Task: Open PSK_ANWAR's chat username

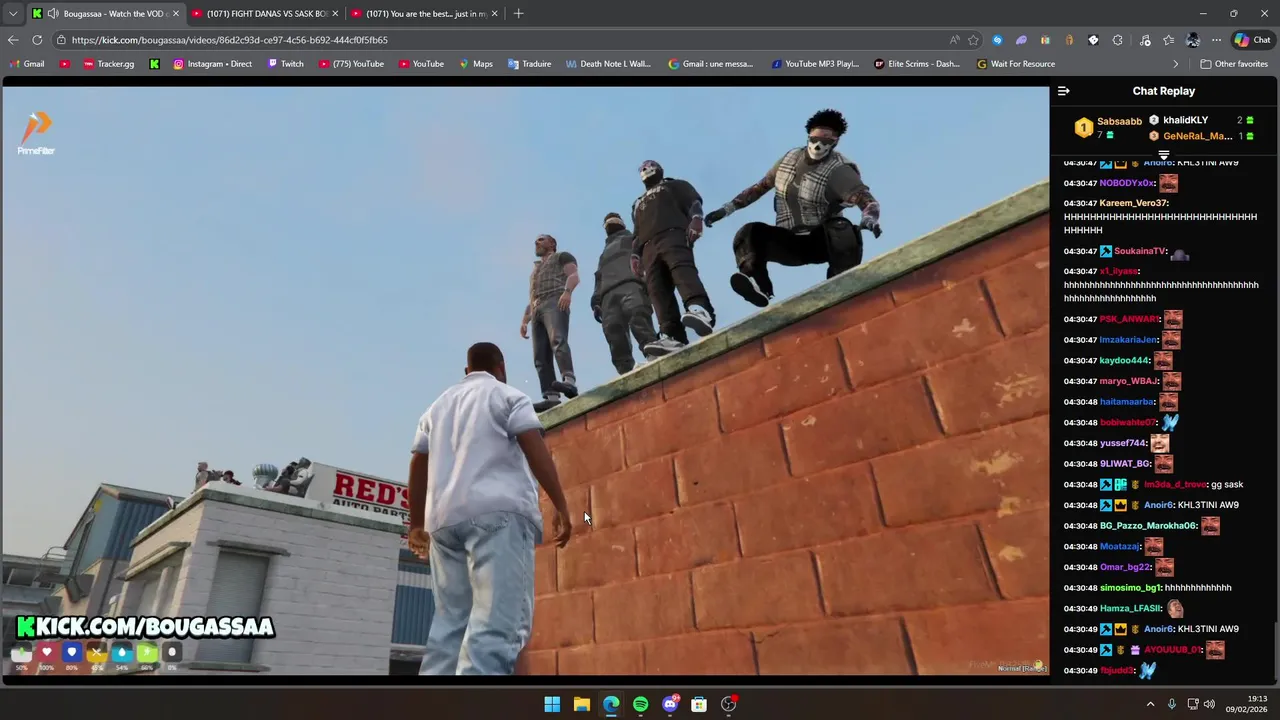Action: (1128, 319)
